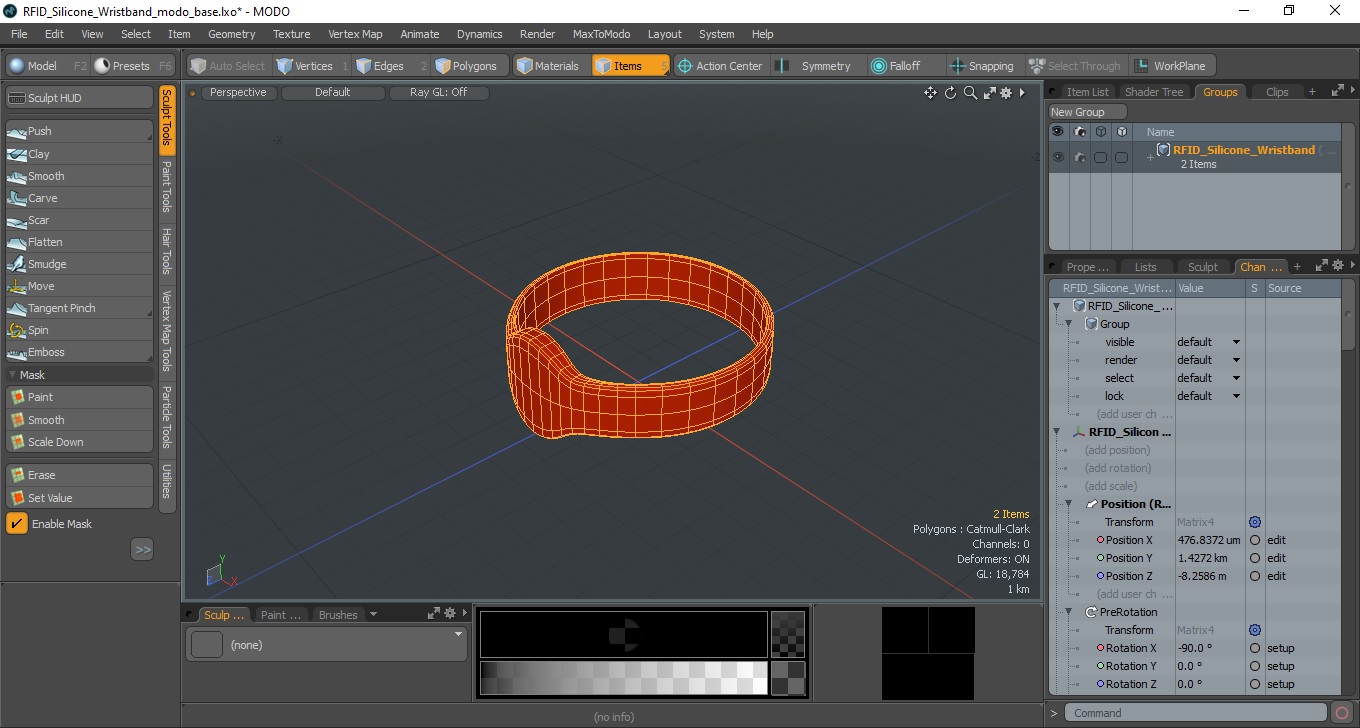
Task: Click the command record button icon
Action: (1343, 713)
